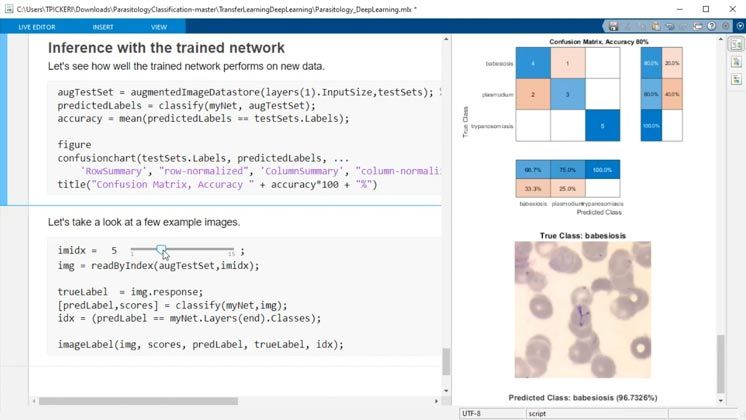Click the UTF-8 encoding status field

(x=492, y=413)
